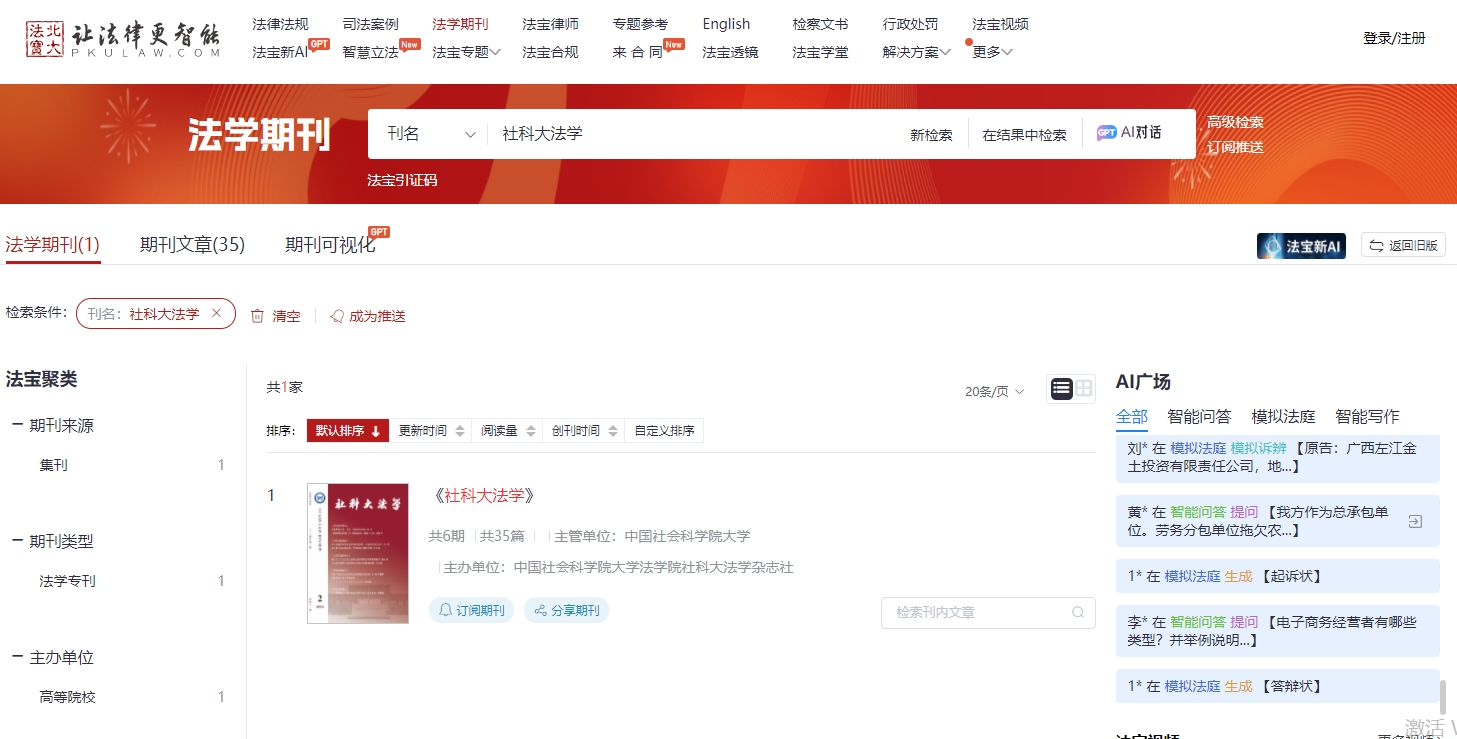Screen dimensions: 1457x739
Task: Click arrow icon on 黄* 智能问答 card
Action: click(x=1415, y=521)
